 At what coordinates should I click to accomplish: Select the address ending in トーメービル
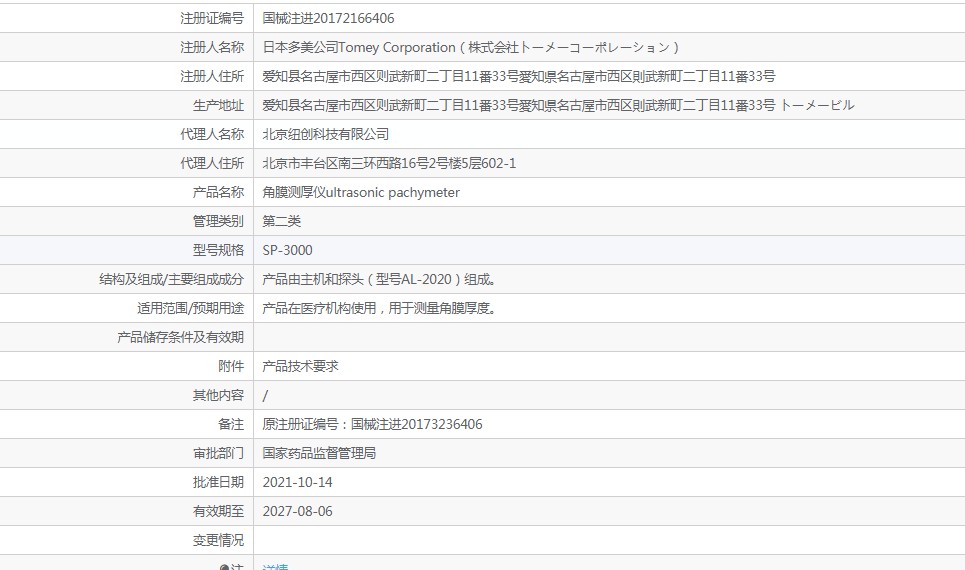coord(558,105)
